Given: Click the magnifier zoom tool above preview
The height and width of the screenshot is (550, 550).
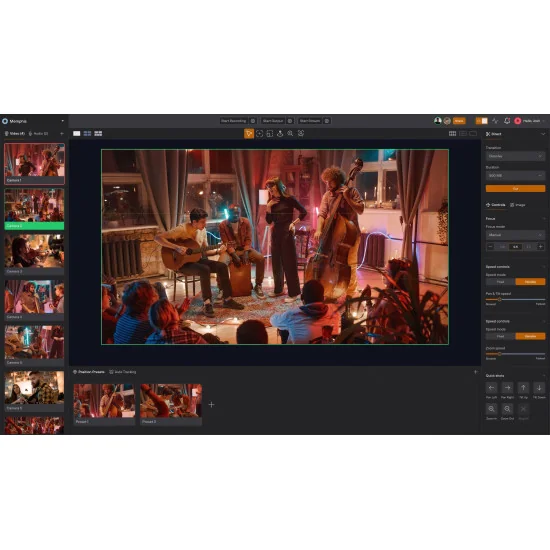Looking at the screenshot, I should point(290,133).
